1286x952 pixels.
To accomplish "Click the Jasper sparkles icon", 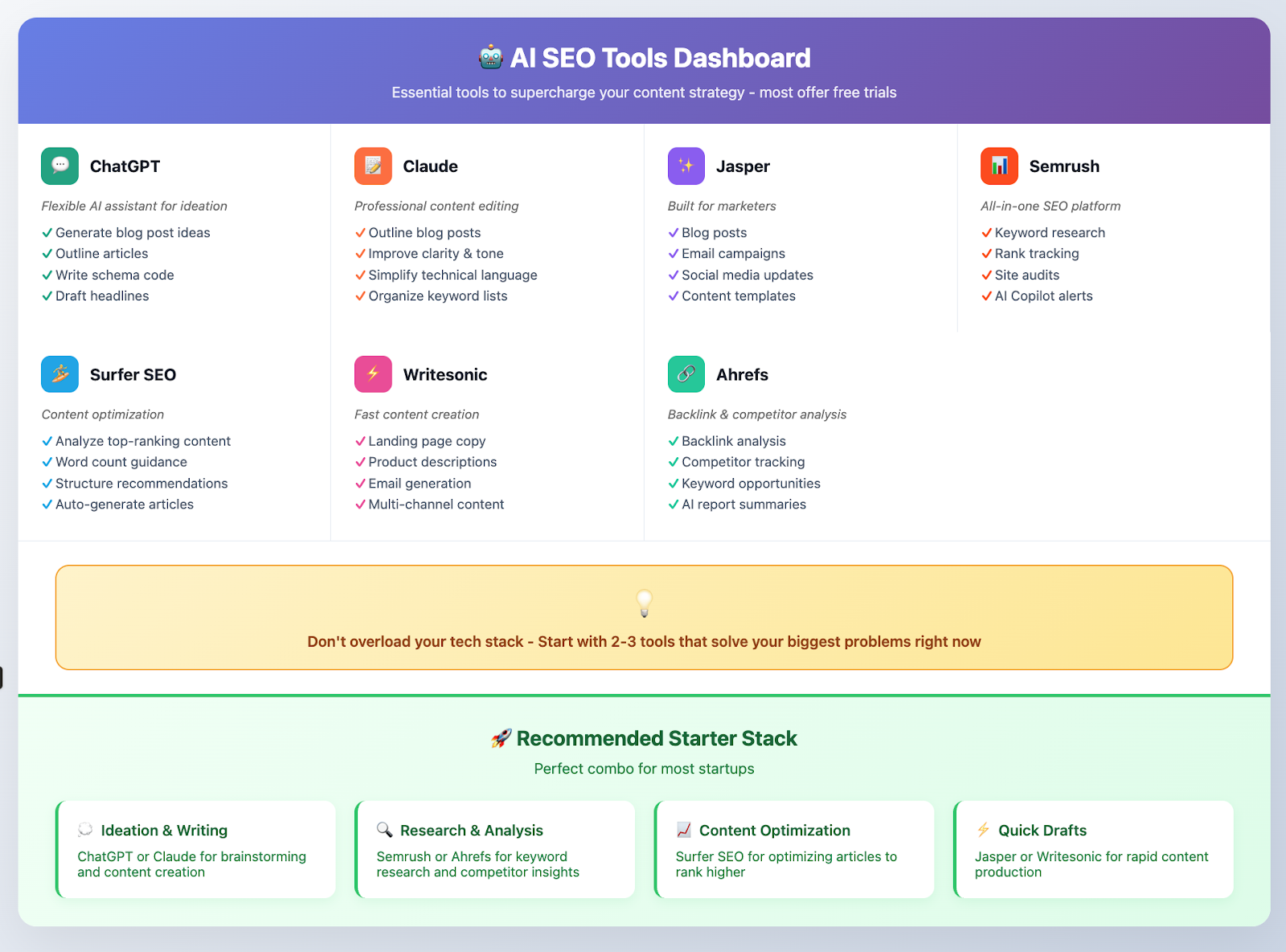I will 686,166.
